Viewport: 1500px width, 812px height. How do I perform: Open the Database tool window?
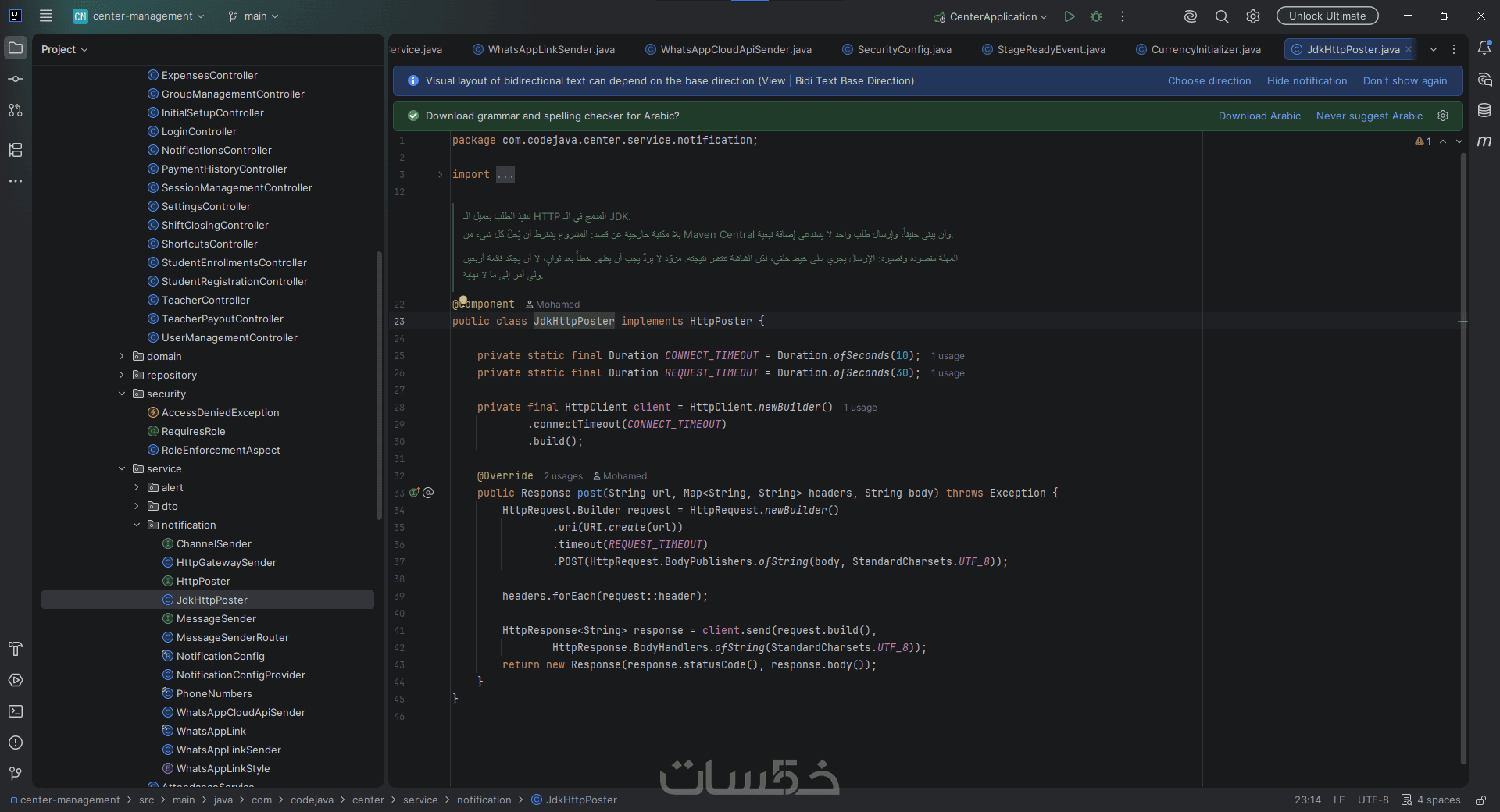(1484, 110)
